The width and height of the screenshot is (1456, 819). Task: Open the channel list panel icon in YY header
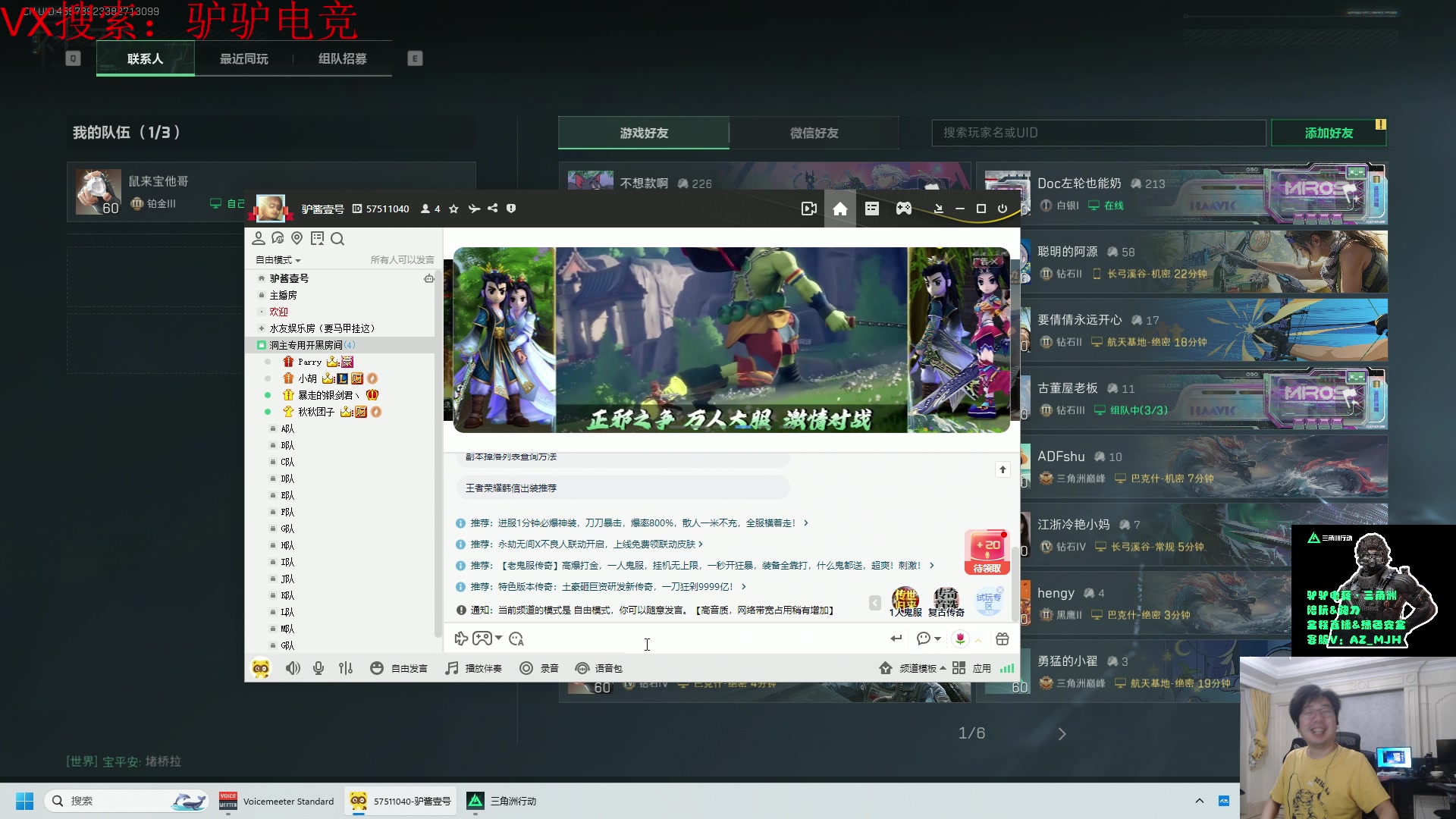tap(871, 209)
